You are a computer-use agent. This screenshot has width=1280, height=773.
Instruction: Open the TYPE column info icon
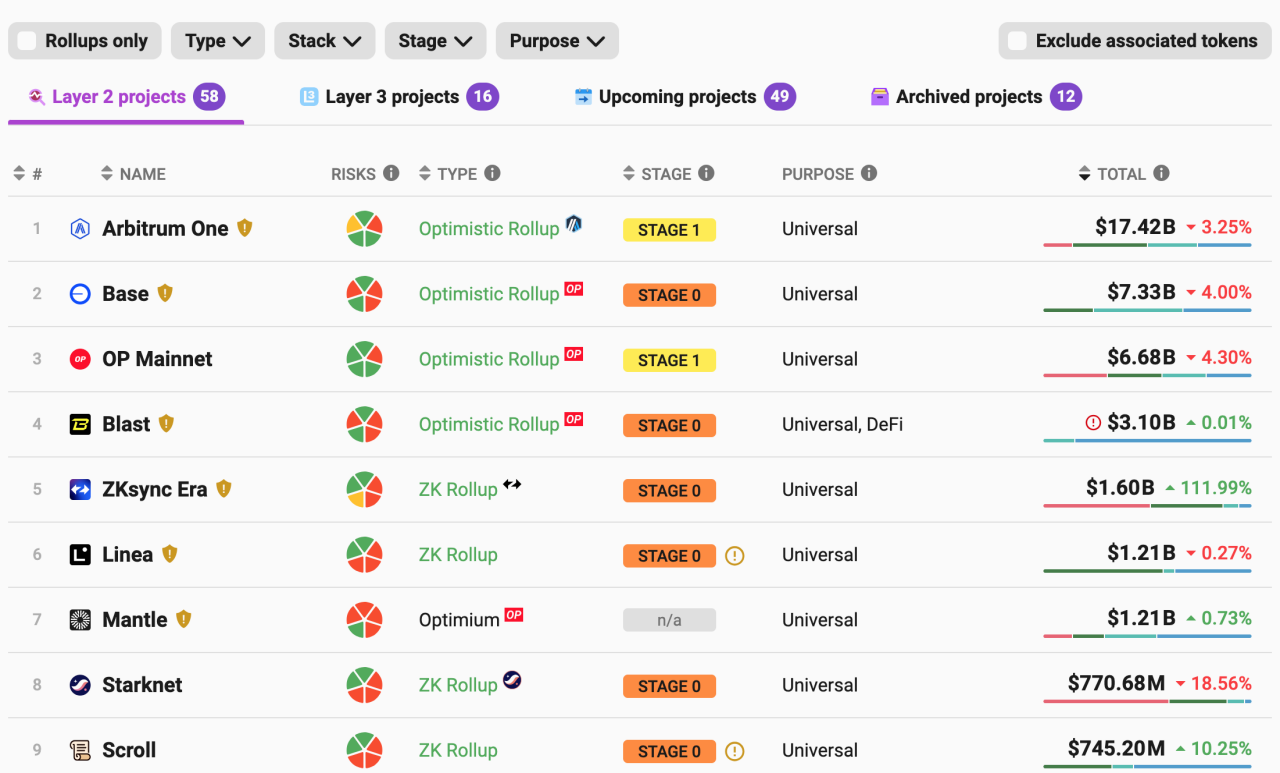click(492, 173)
